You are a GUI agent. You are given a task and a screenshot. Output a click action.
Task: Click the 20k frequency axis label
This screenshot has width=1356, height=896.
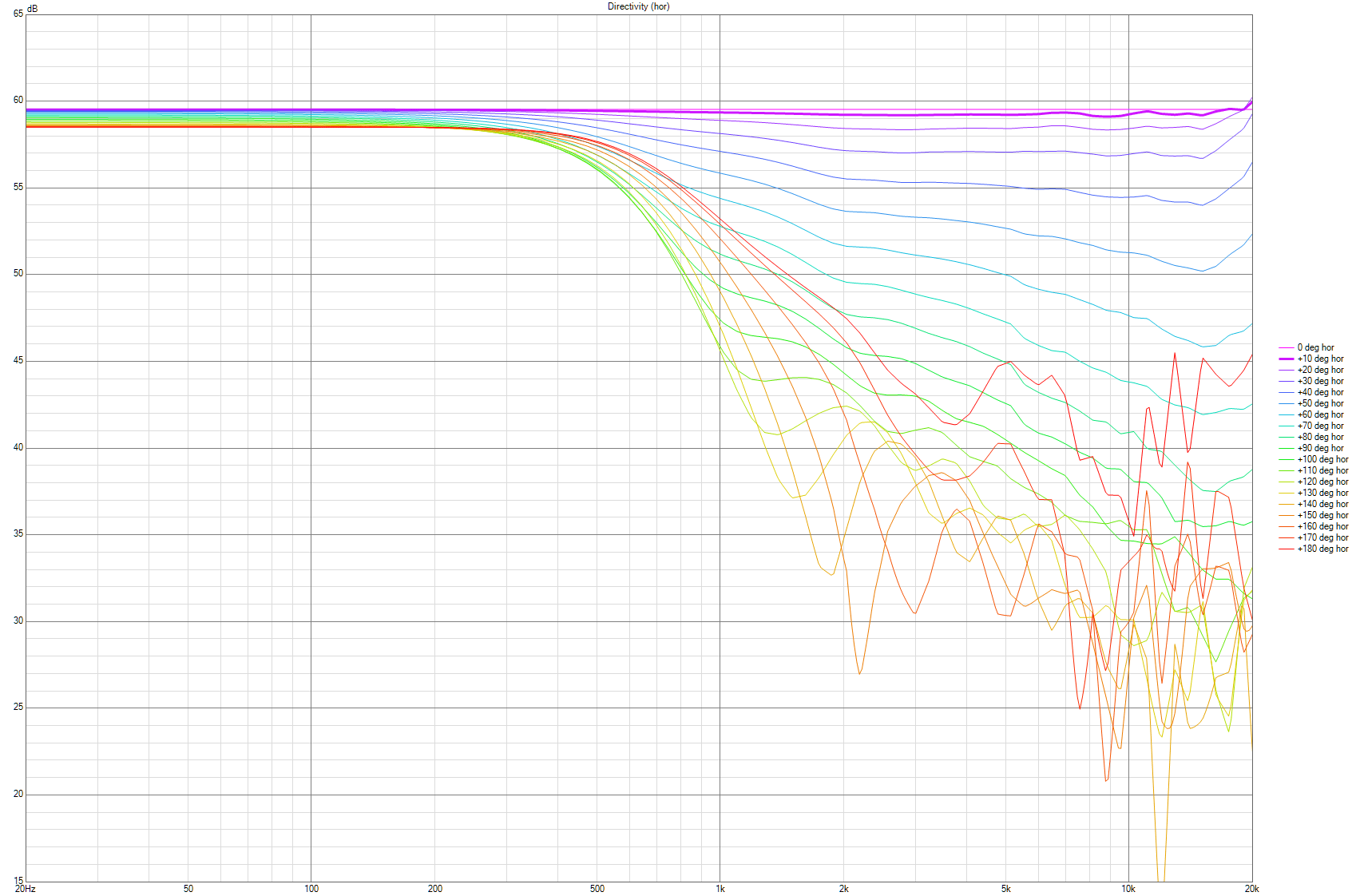point(1251,889)
